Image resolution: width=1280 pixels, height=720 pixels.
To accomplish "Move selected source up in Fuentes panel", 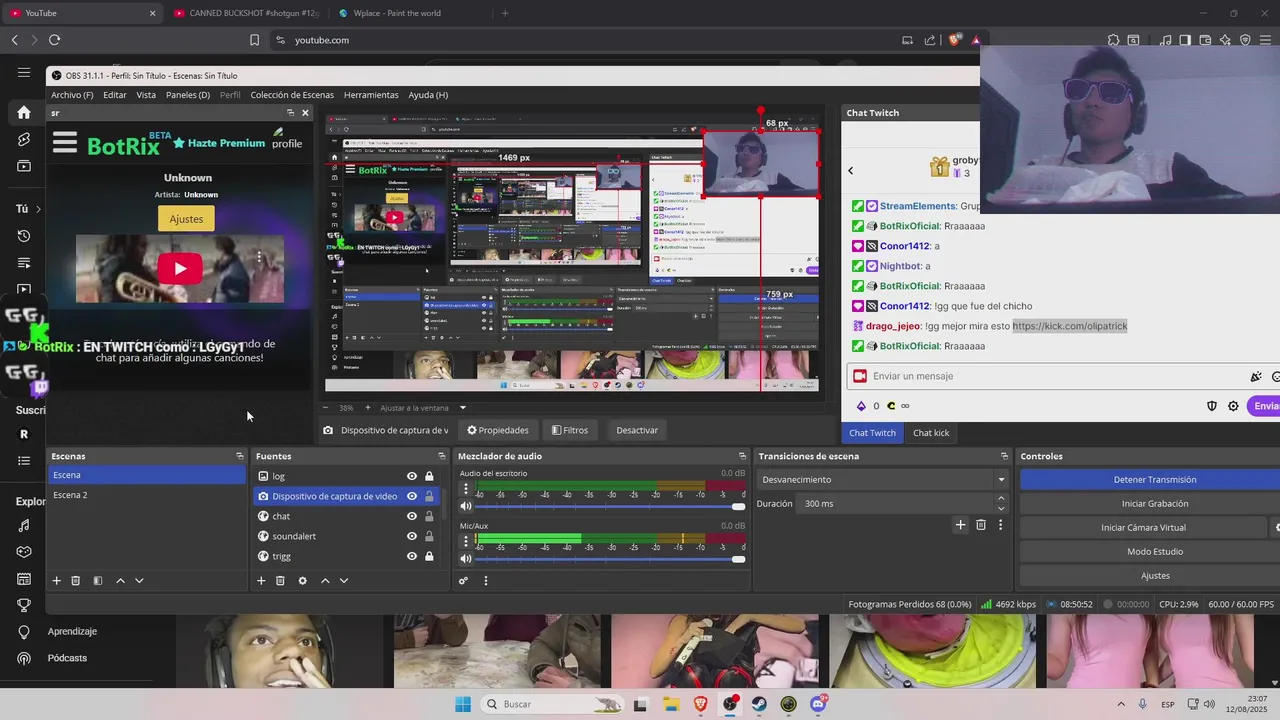I will [x=325, y=580].
